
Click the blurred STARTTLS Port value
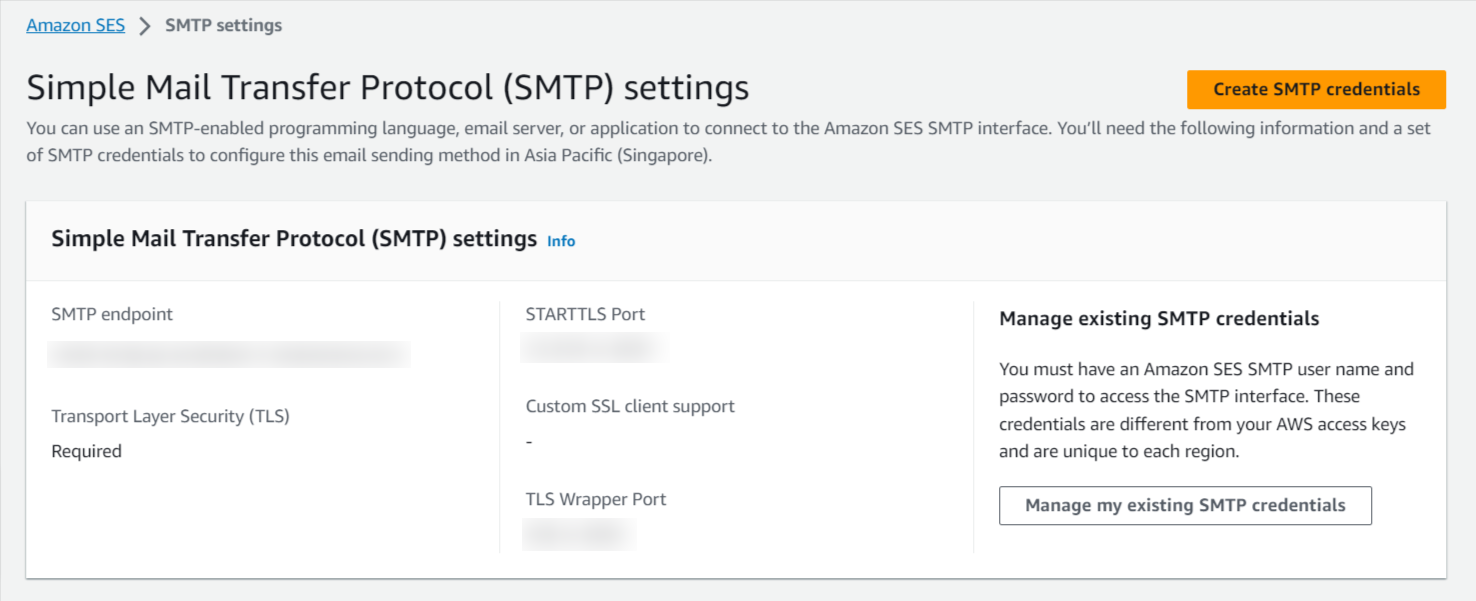coord(594,348)
